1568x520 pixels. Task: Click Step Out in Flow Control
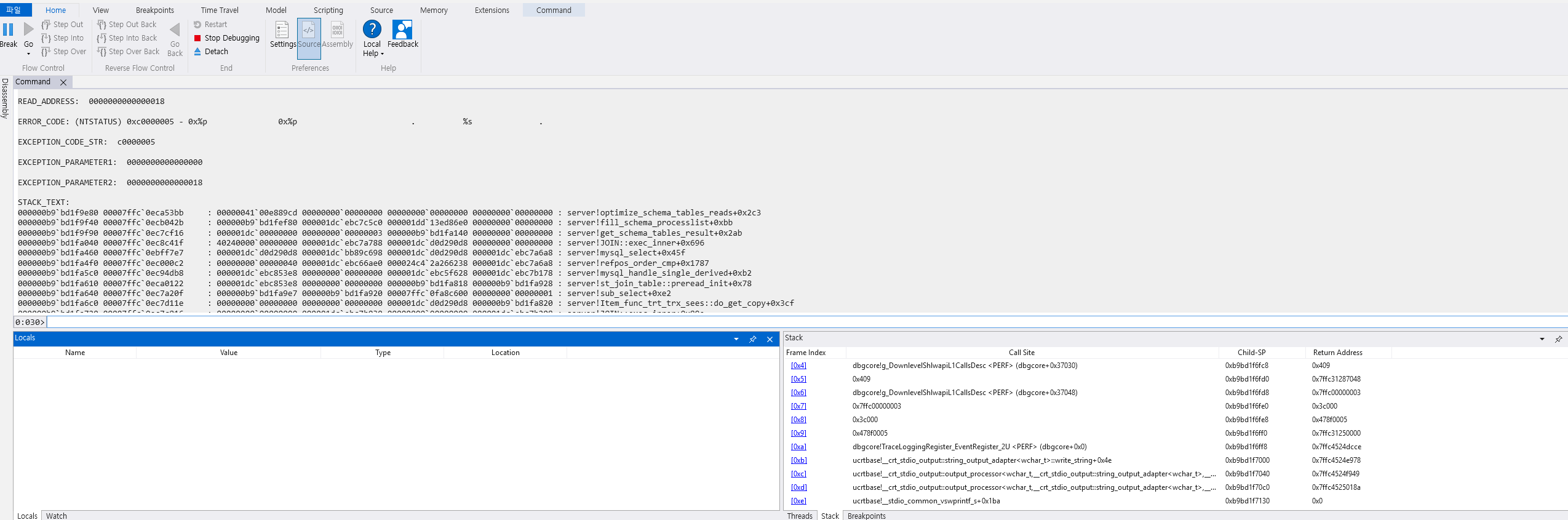[x=62, y=25]
